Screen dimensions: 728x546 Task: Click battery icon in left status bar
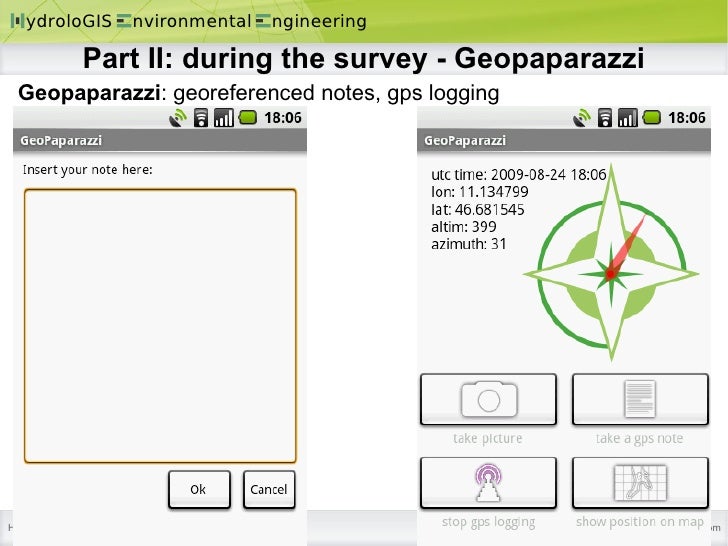click(x=248, y=117)
